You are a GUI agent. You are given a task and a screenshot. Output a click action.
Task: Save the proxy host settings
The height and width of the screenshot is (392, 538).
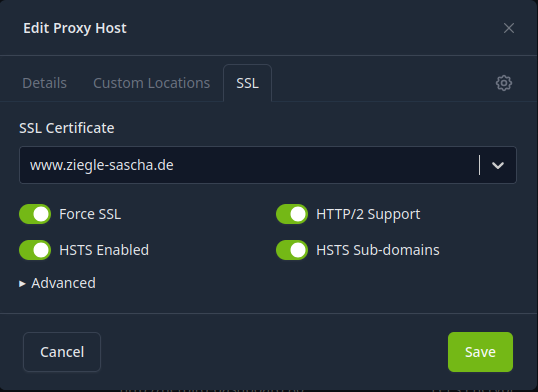pos(480,352)
